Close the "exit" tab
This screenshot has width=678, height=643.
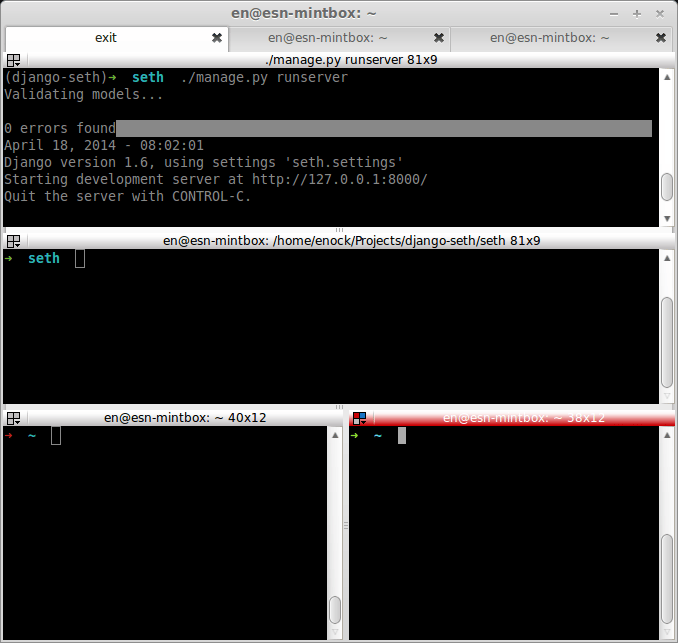217,38
